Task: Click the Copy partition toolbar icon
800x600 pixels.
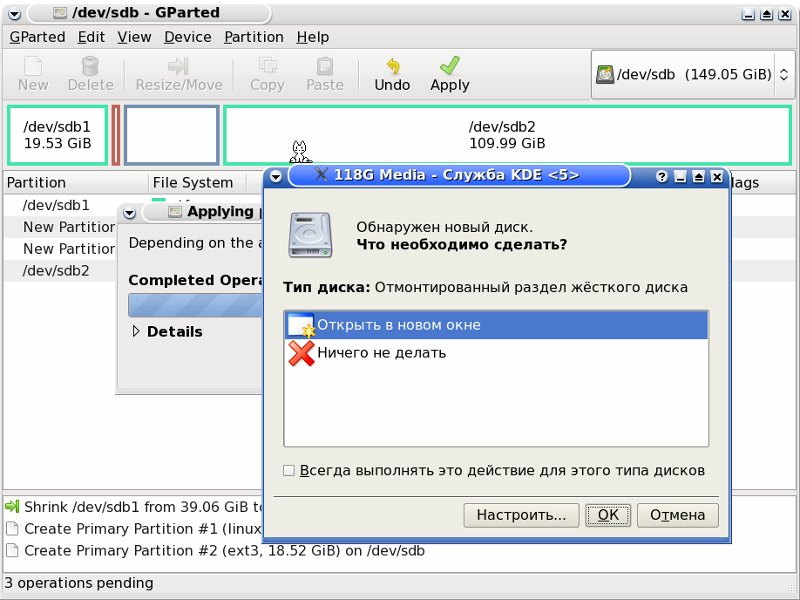Action: pyautogui.click(x=267, y=66)
